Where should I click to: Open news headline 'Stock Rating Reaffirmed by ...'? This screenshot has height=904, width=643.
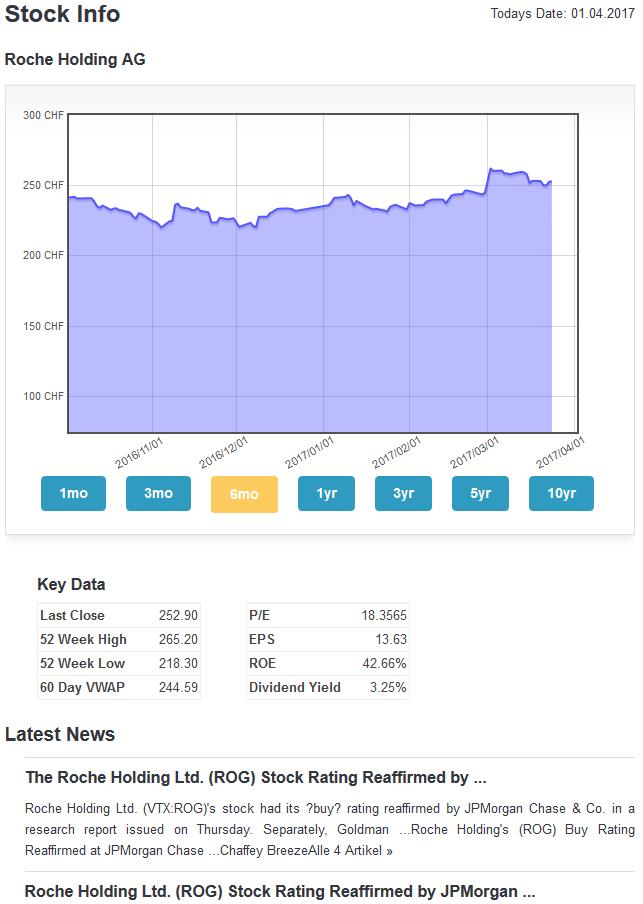256,778
